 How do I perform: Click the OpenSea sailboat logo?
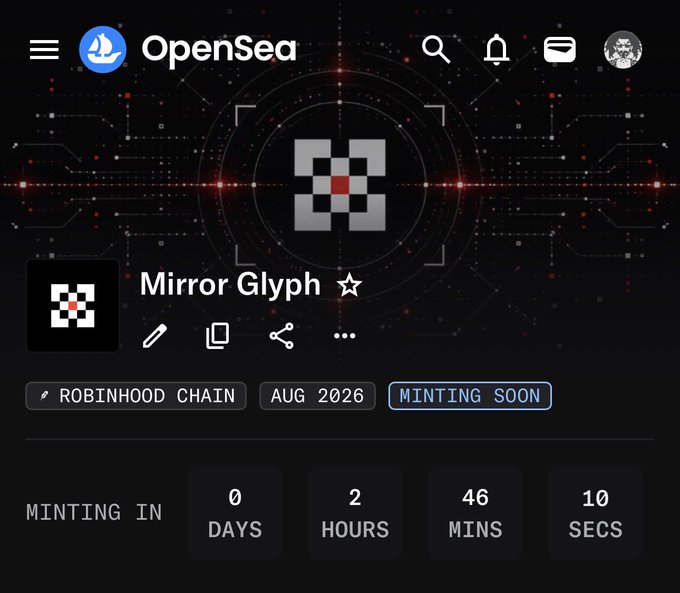point(103,49)
